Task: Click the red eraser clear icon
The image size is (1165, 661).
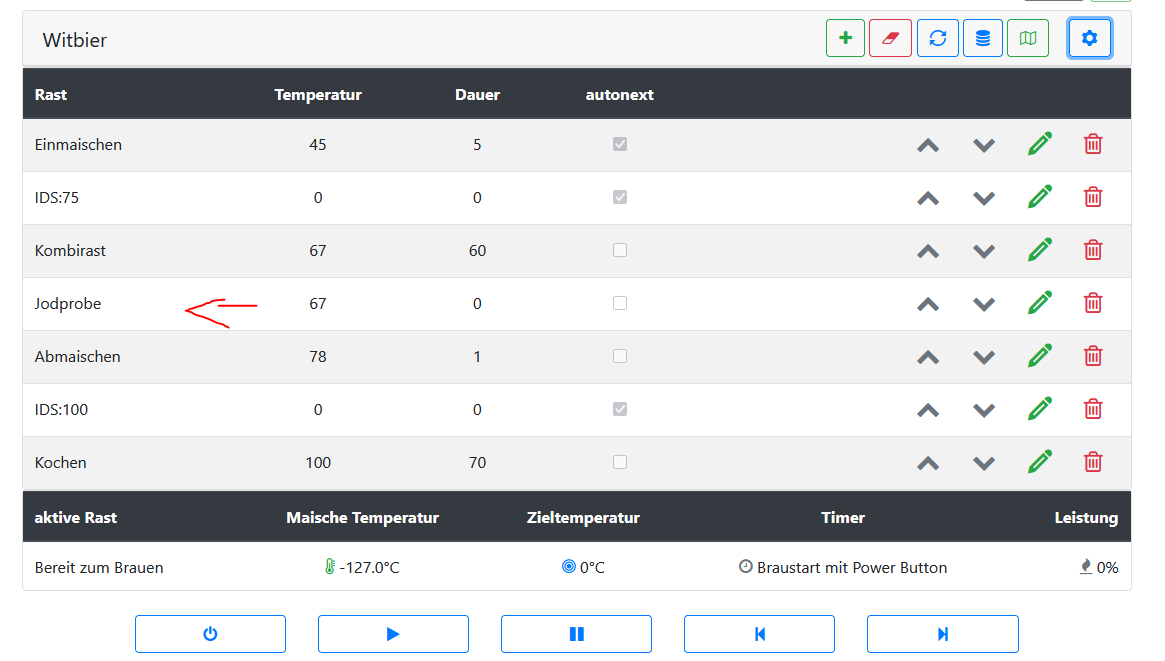Action: click(x=890, y=38)
